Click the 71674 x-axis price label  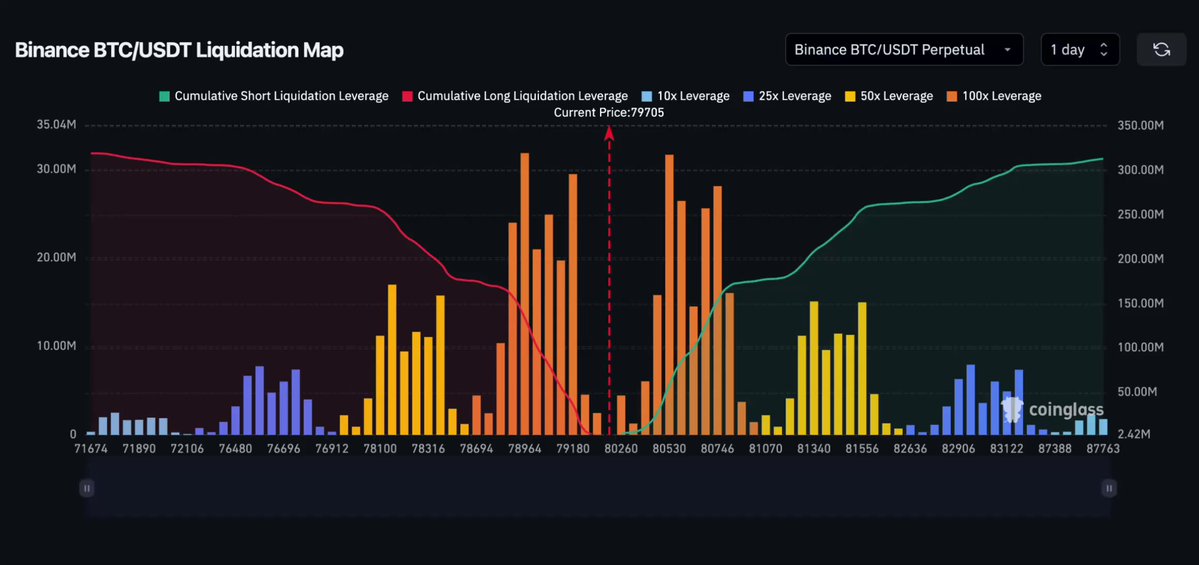click(90, 449)
